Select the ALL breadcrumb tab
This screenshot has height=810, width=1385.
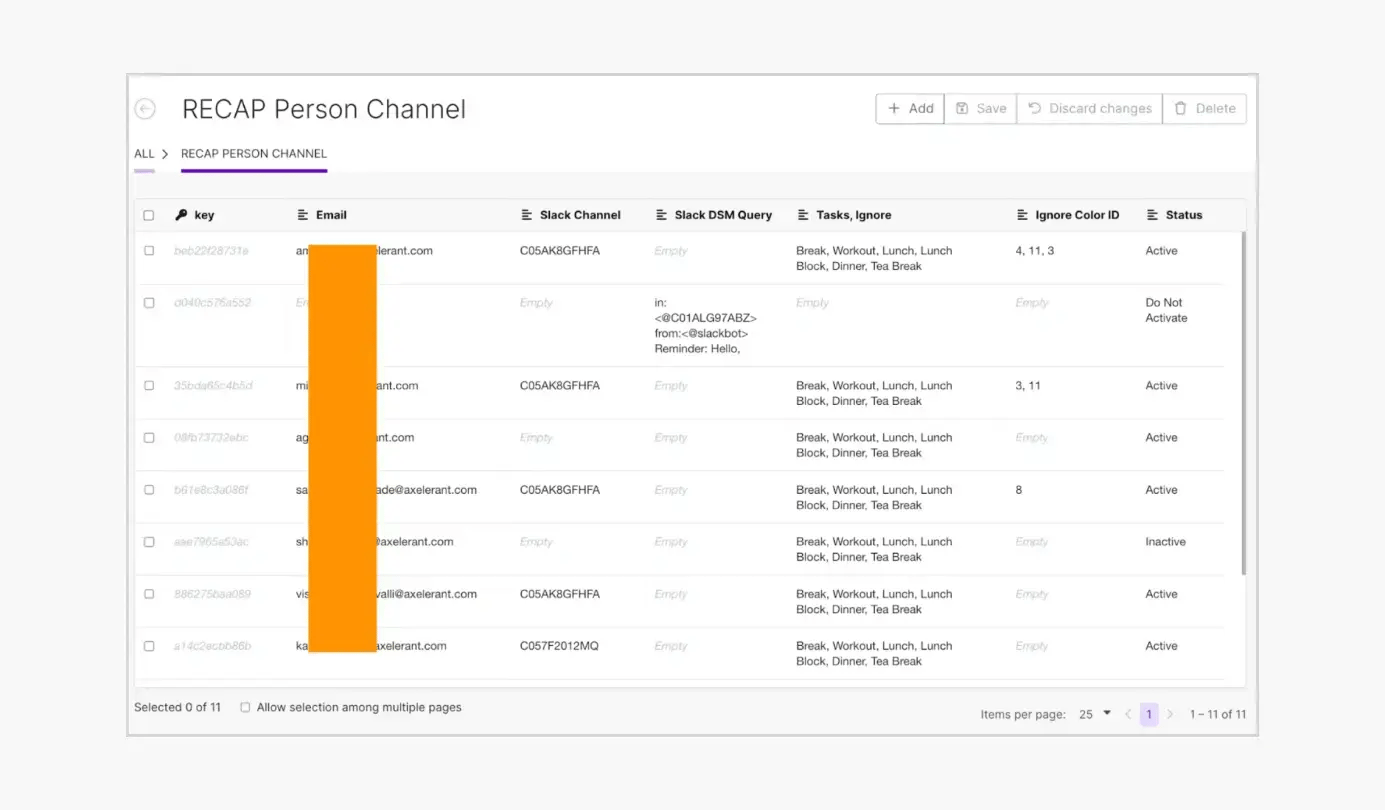pyautogui.click(x=144, y=154)
